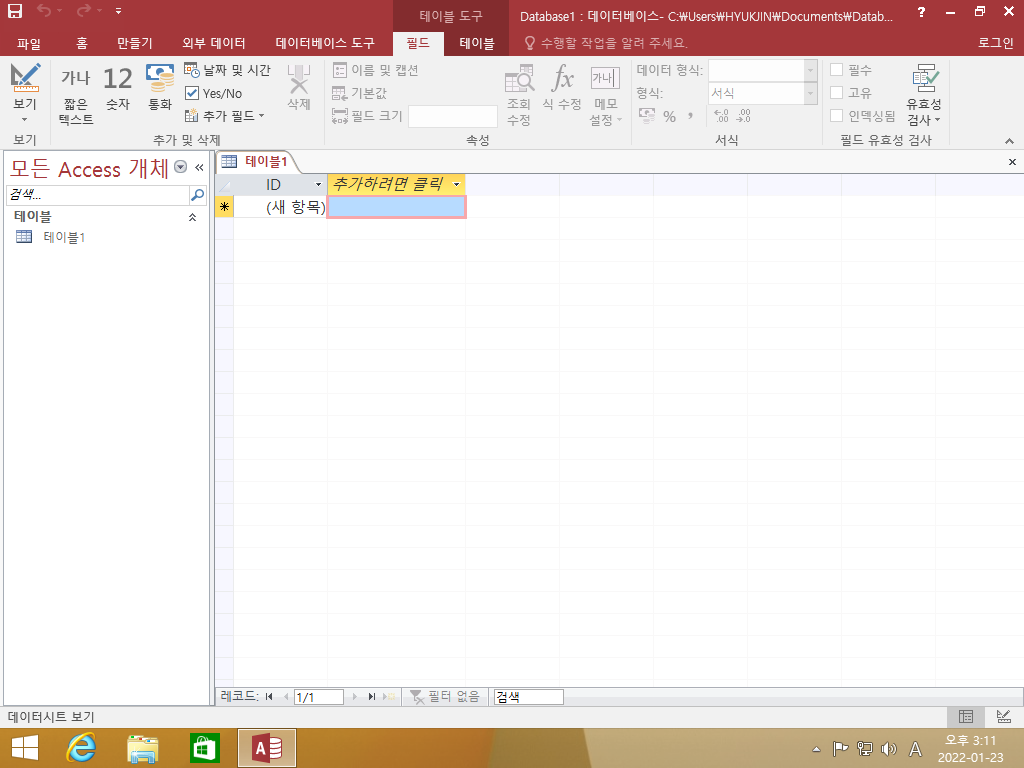Image resolution: width=1024 pixels, height=768 pixels.
Task: Add a 짧은 텍스트 short text field
Action: tap(76, 95)
